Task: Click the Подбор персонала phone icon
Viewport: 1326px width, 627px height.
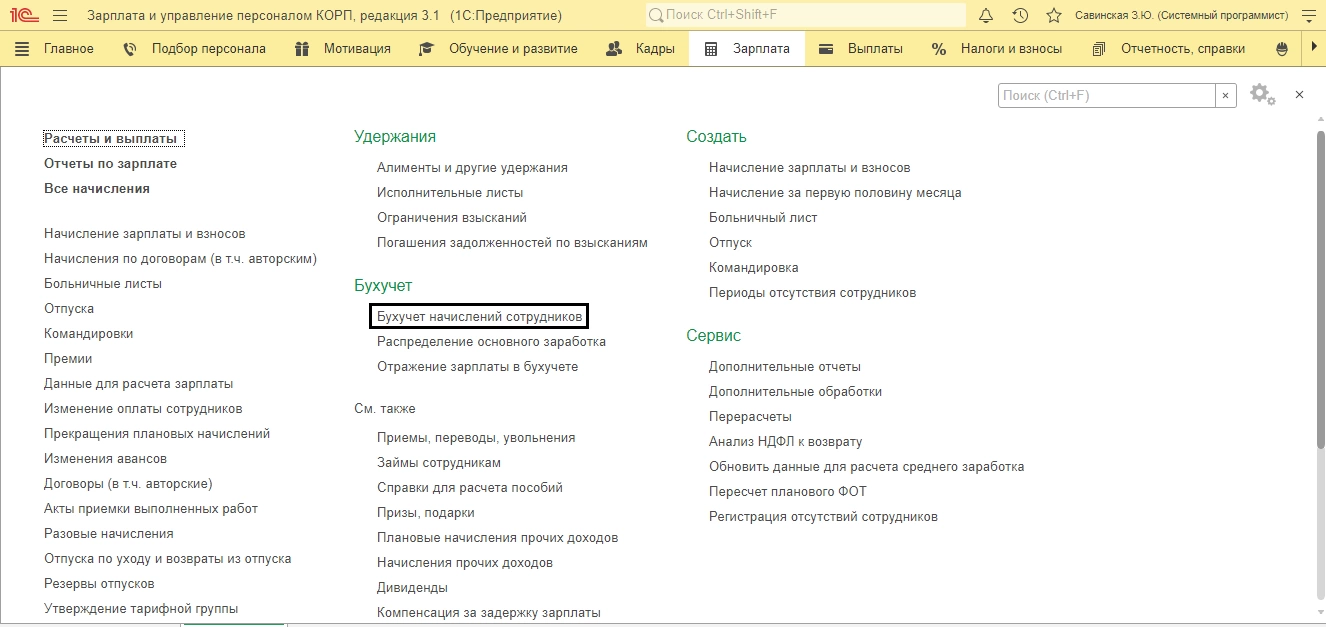Action: point(130,49)
